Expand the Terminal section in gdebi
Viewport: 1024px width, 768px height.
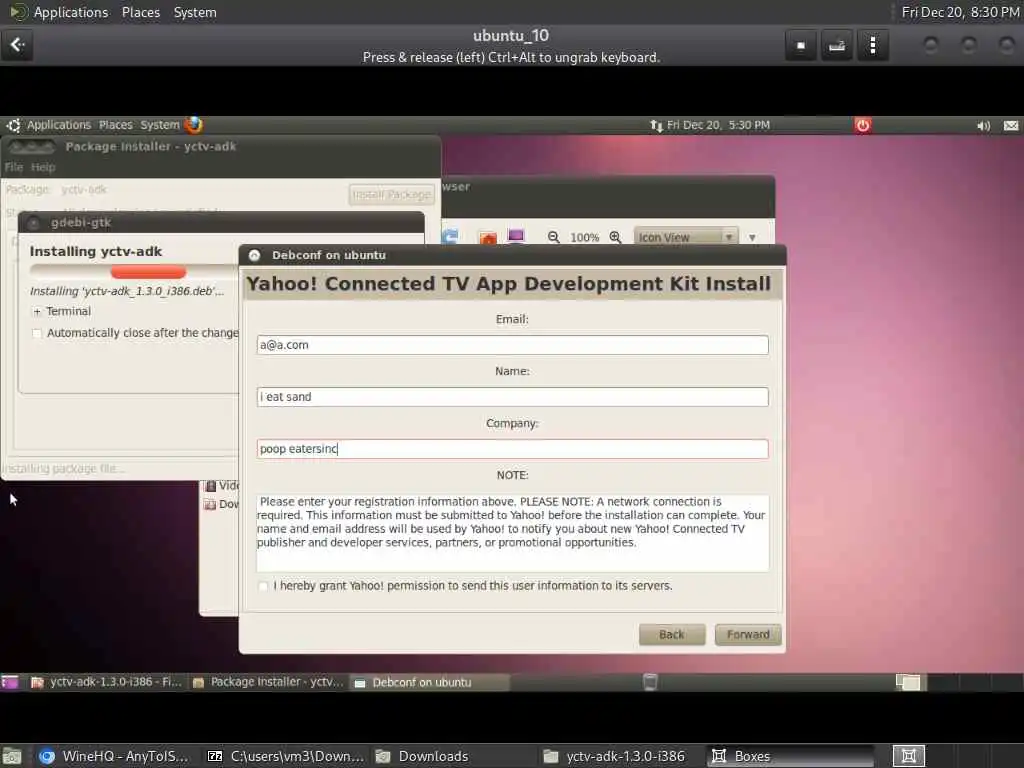coord(37,312)
